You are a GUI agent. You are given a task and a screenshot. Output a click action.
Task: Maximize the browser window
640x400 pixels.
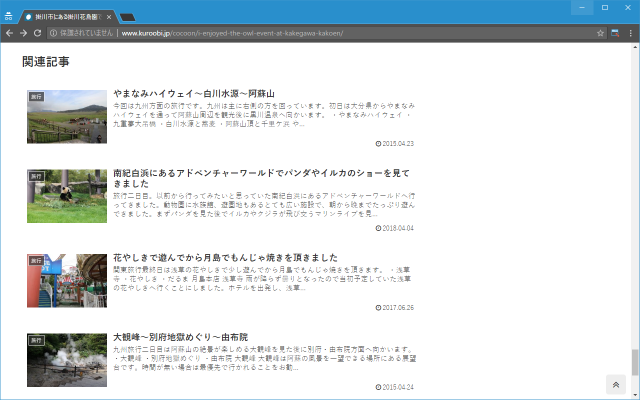pyautogui.click(x=605, y=7)
